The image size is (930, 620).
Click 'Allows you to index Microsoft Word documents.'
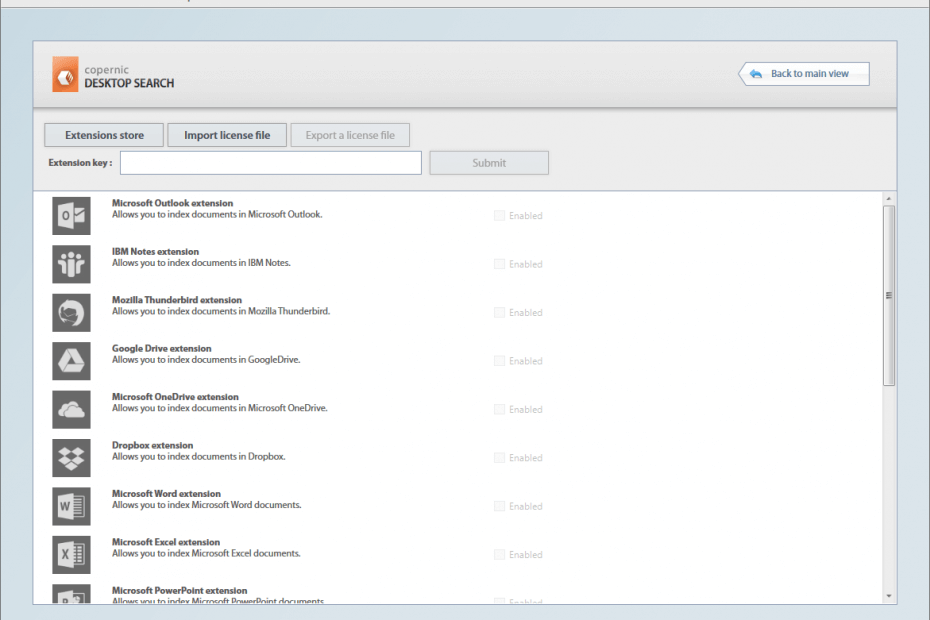click(206, 505)
